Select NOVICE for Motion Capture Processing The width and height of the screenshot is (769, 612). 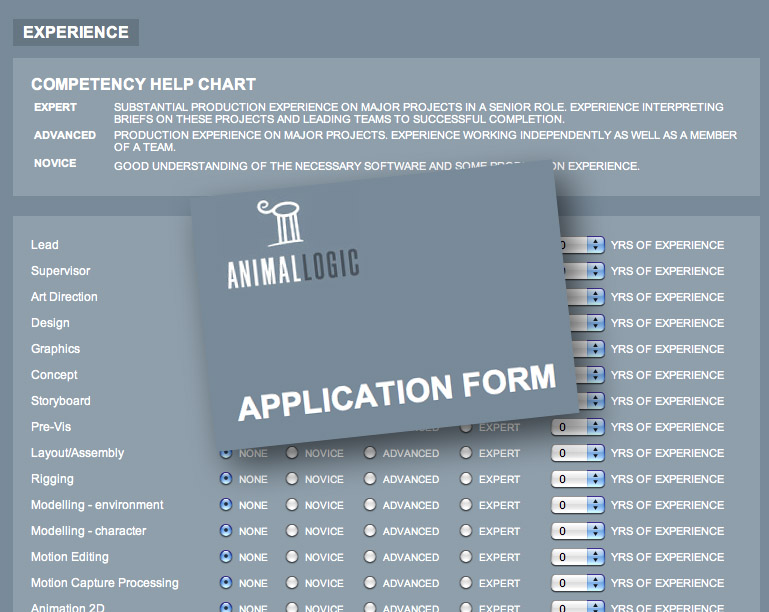coord(292,583)
